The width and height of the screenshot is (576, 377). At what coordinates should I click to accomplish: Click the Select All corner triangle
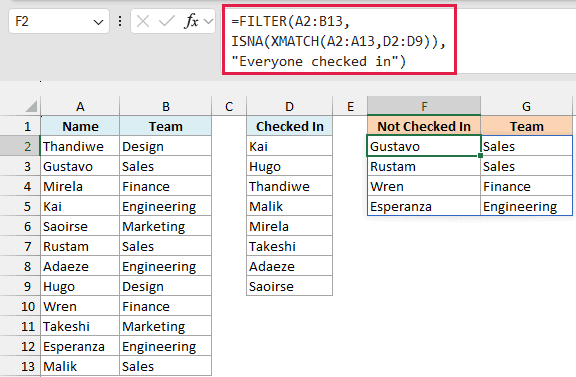point(32,107)
